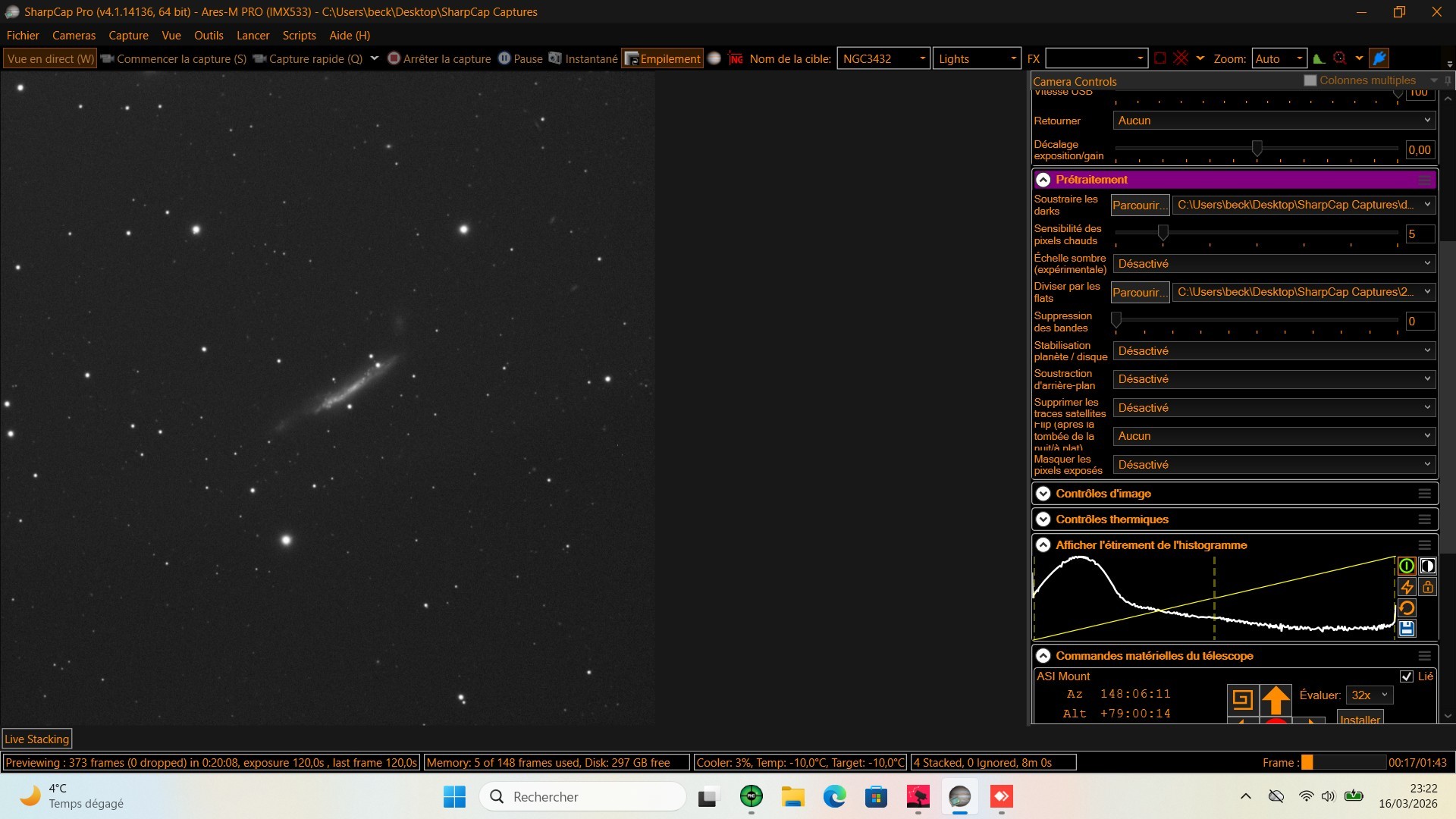Open Microsoft Store from the taskbar
Viewport: 1456px width, 819px height.
click(877, 796)
